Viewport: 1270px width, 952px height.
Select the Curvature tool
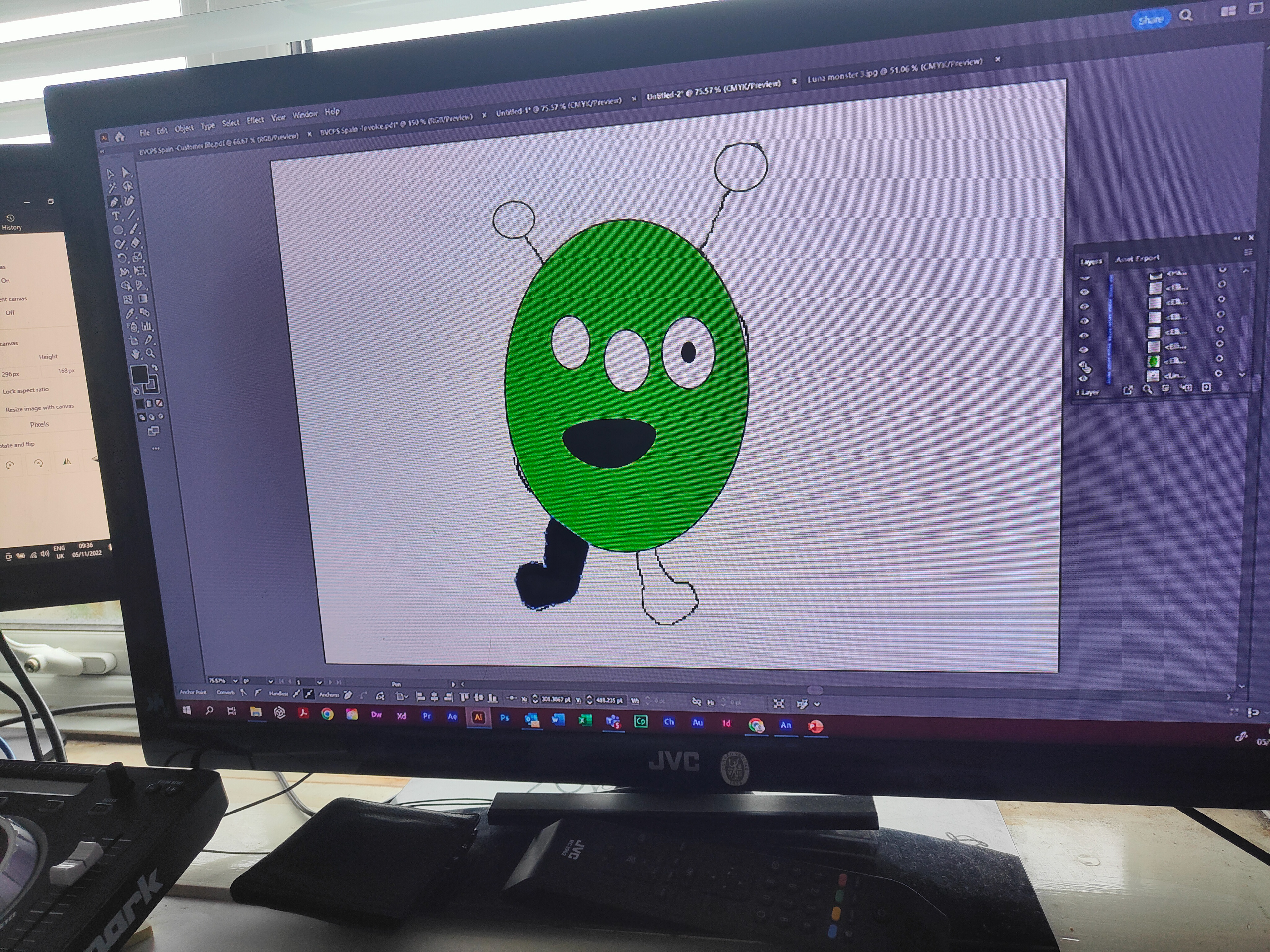point(129,201)
